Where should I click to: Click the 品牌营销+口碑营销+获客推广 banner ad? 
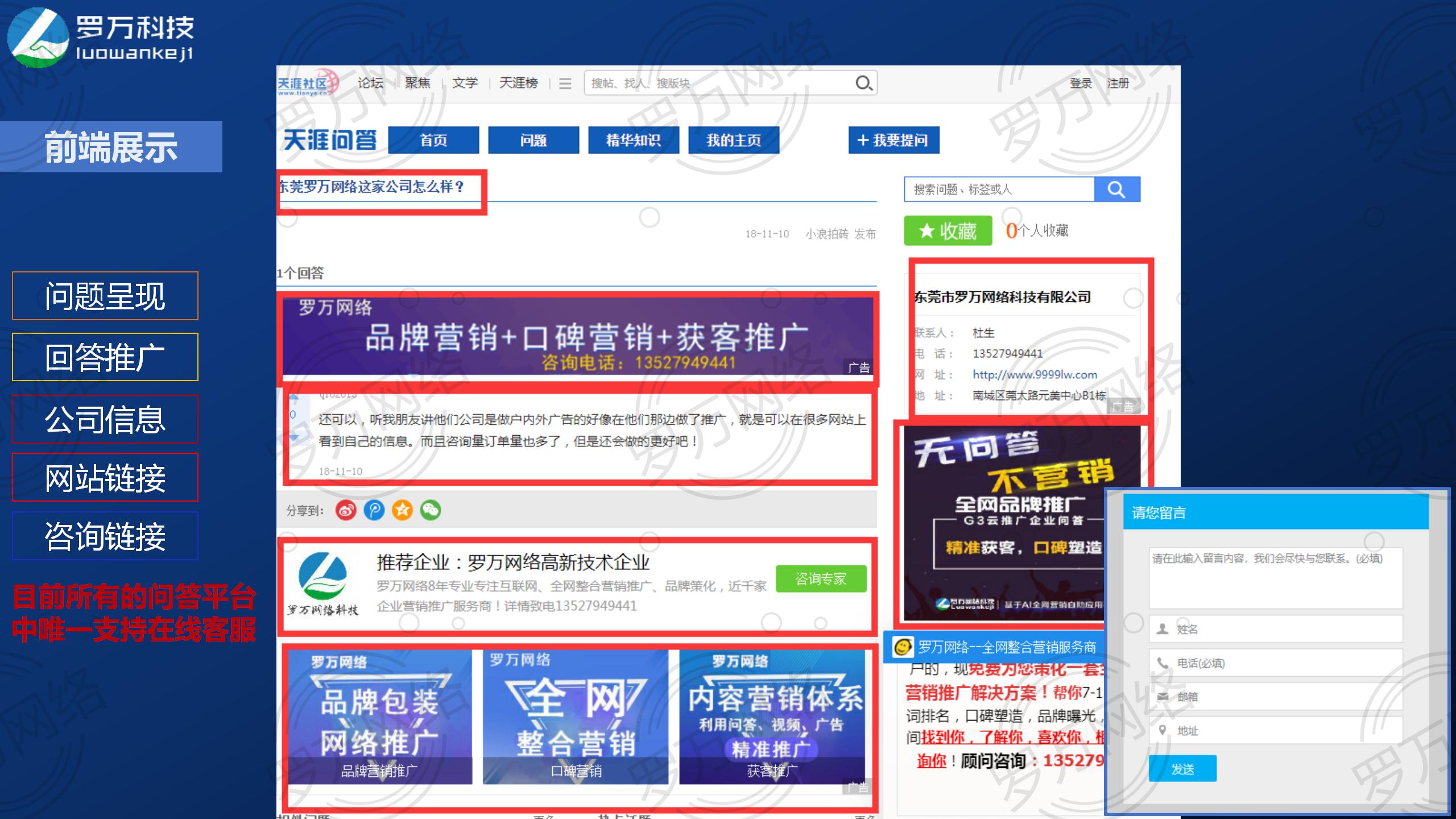point(578,336)
